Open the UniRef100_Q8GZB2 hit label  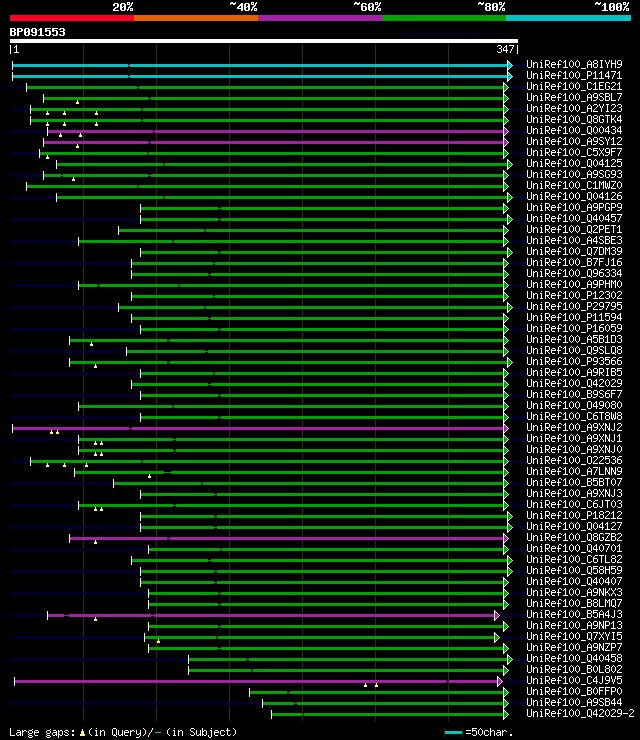[x=574, y=538]
